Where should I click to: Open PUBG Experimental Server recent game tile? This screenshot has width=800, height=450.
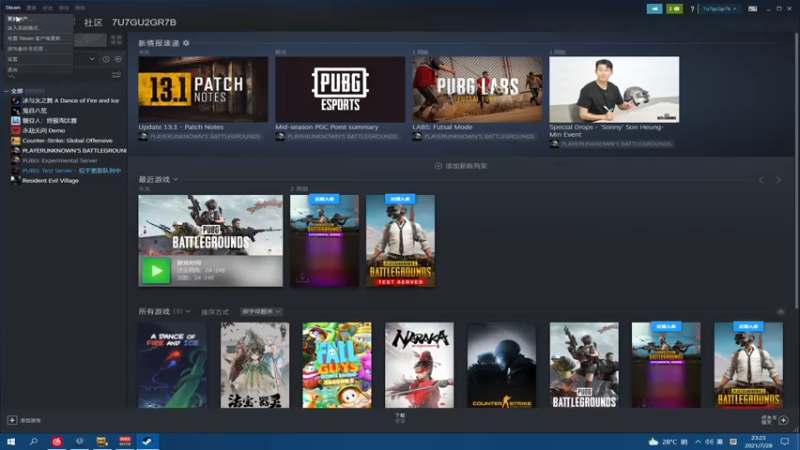coord(324,241)
